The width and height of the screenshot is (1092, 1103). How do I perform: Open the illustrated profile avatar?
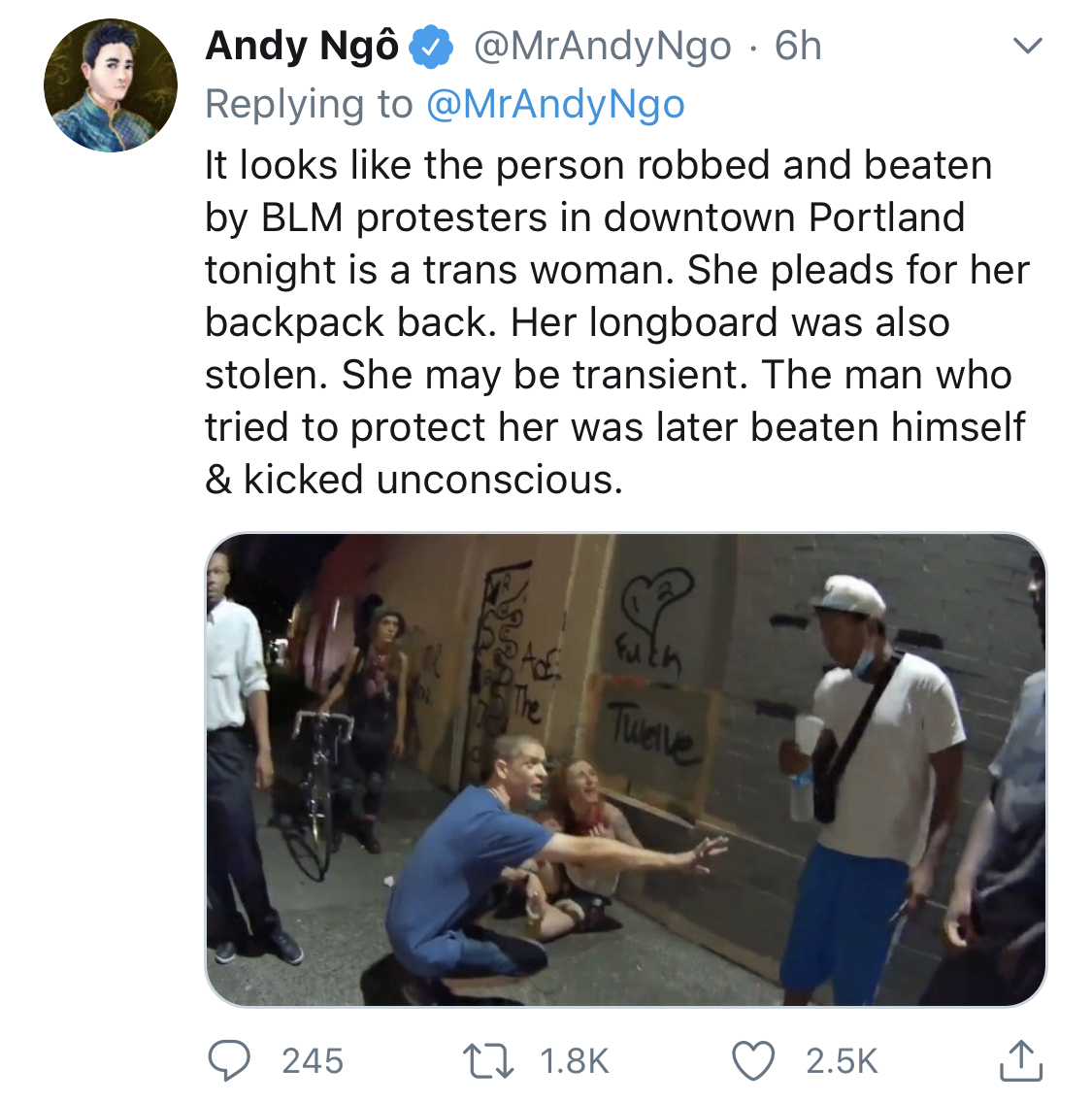point(111,85)
